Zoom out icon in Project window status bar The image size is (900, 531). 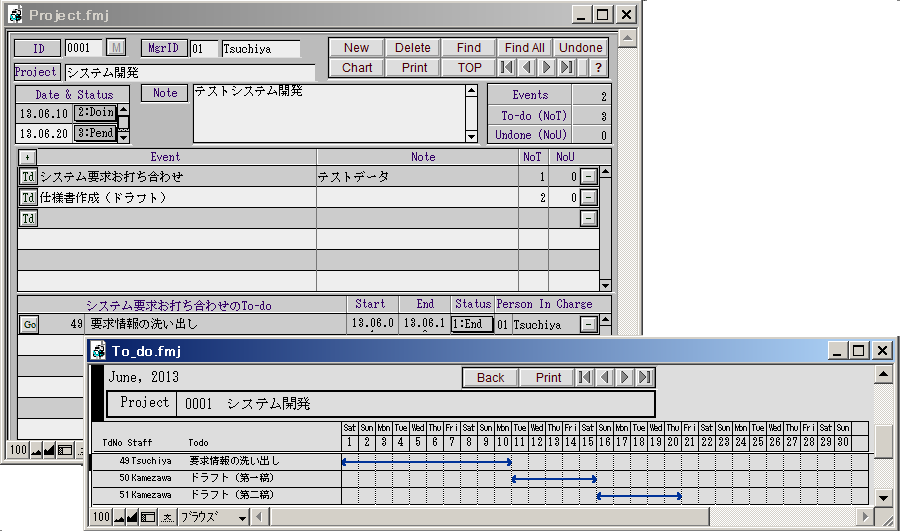tap(36, 450)
